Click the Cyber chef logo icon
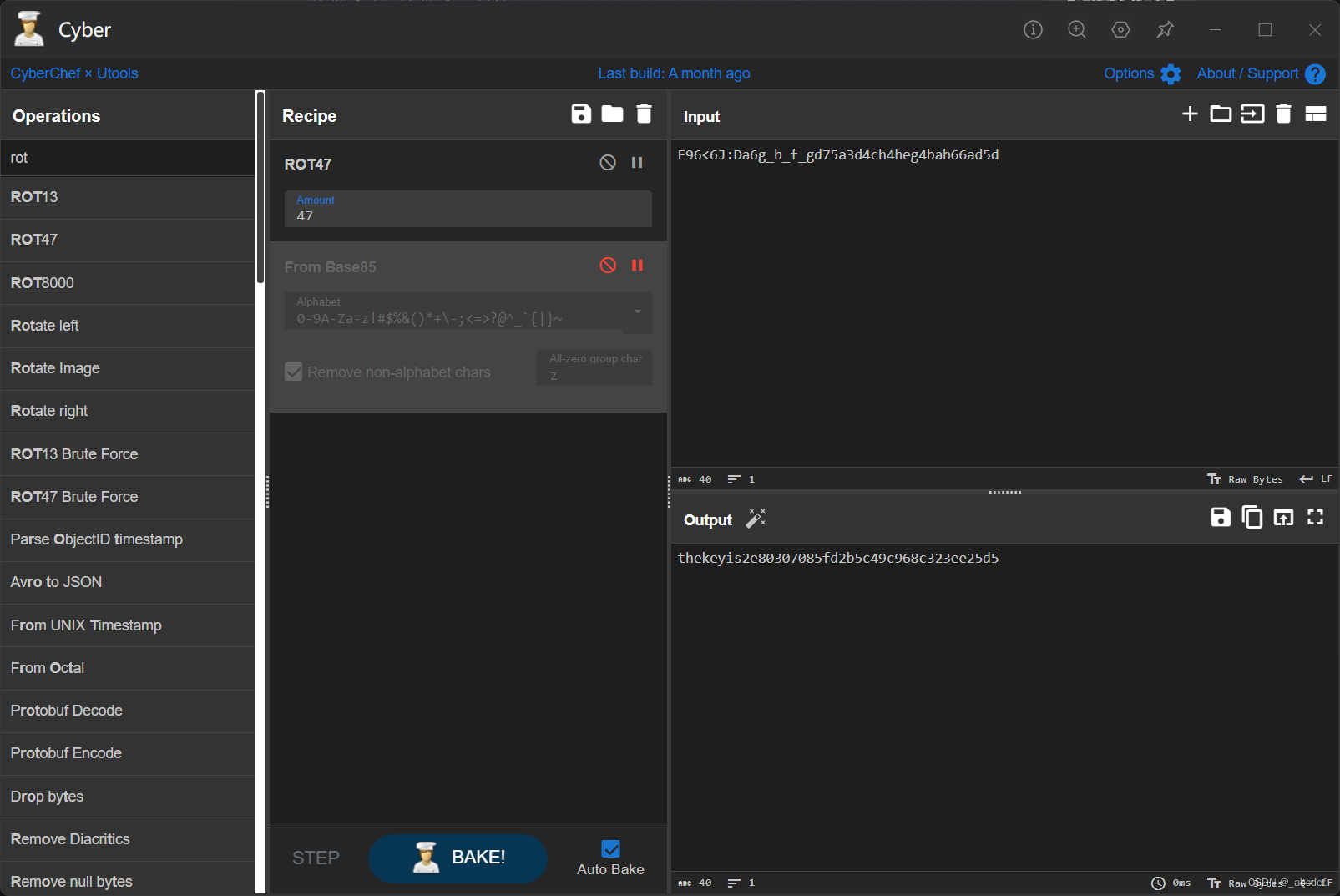This screenshot has width=1340, height=896. point(29,28)
